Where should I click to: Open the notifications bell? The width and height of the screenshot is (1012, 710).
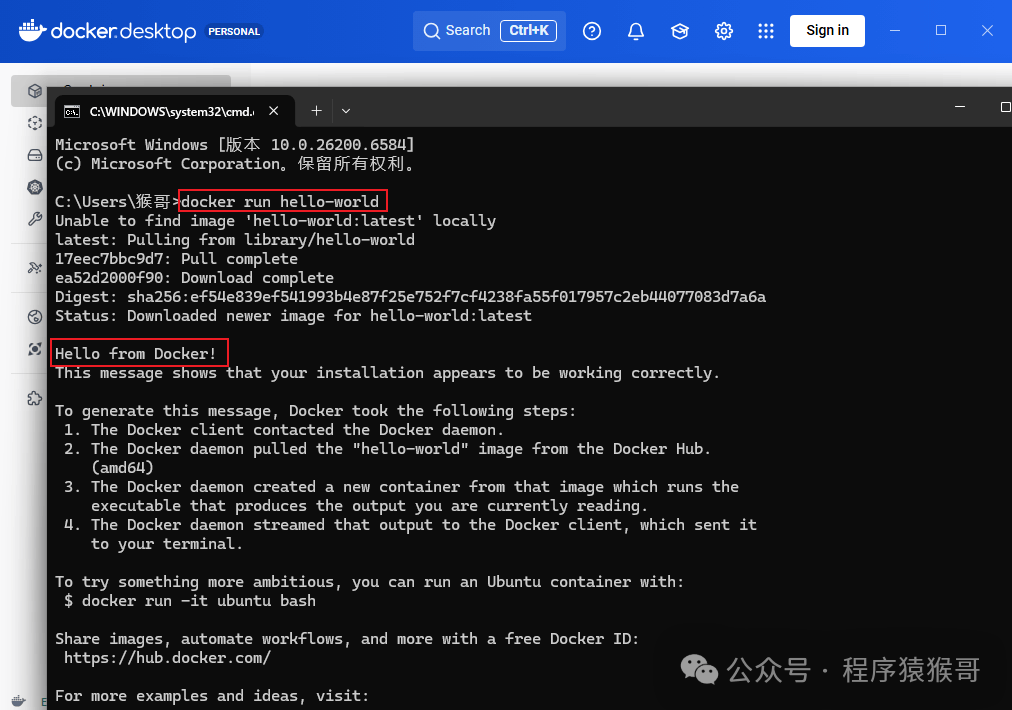coord(636,31)
